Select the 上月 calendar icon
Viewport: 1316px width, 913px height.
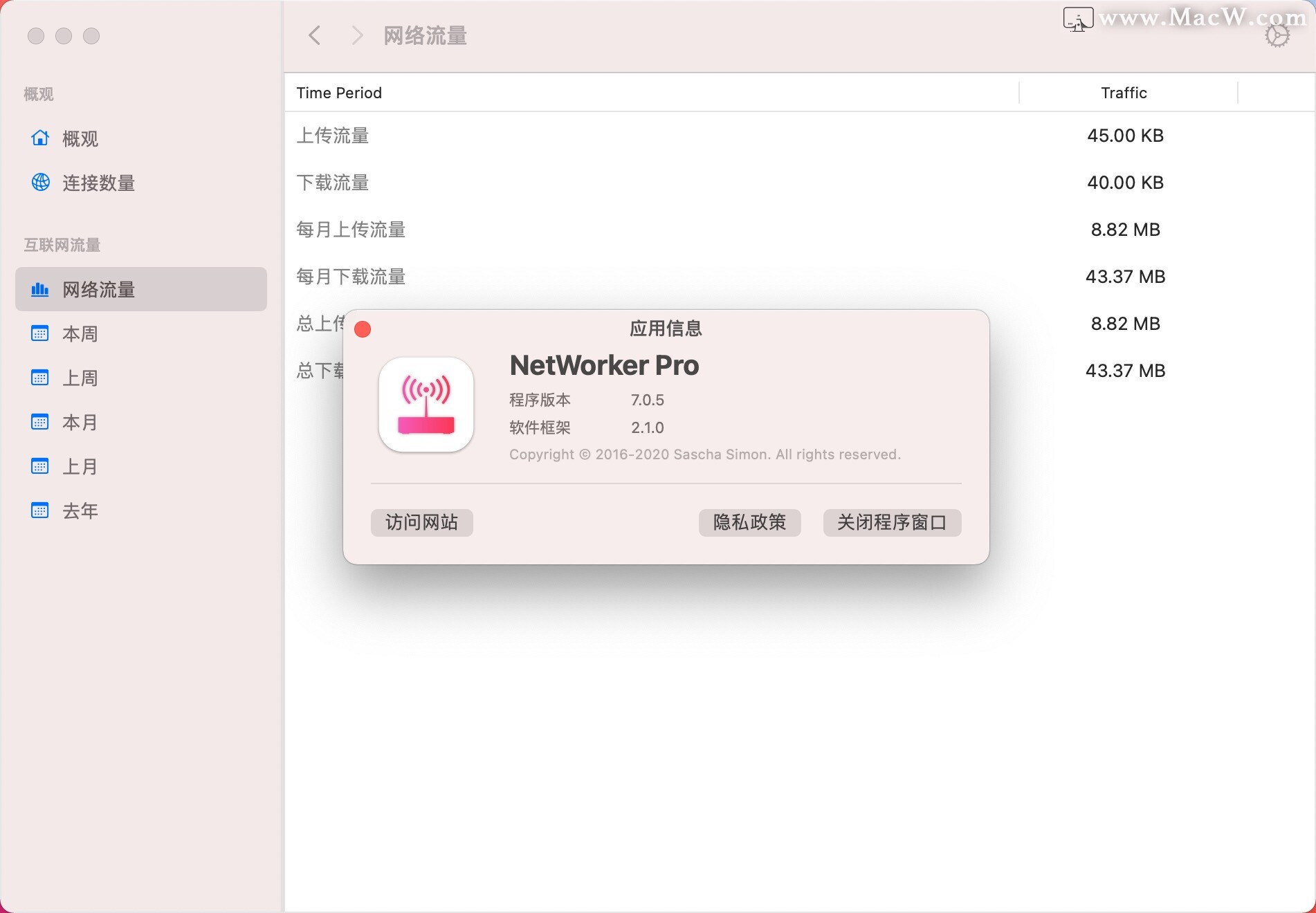[39, 466]
